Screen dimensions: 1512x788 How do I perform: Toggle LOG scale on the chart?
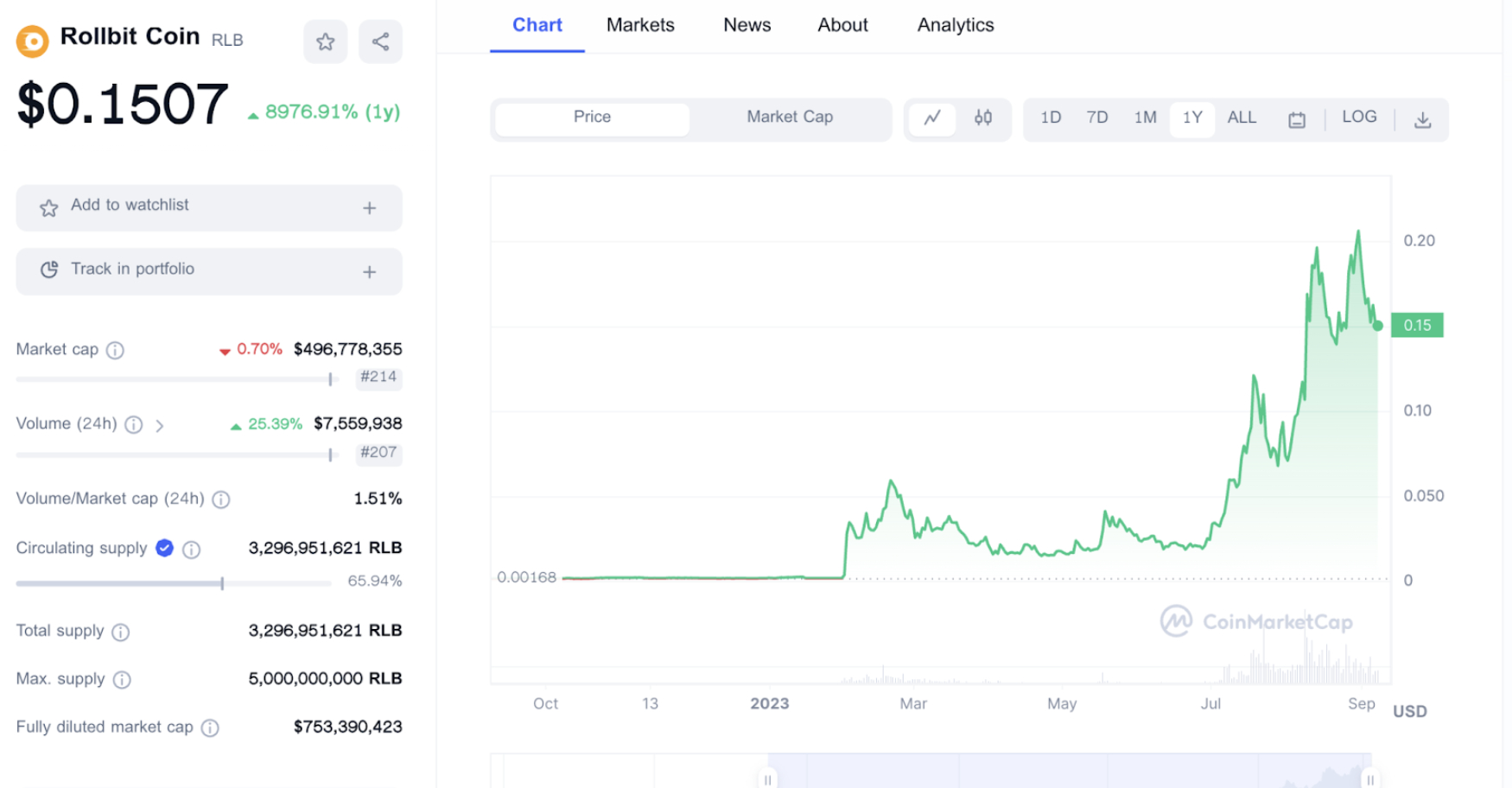click(x=1359, y=117)
